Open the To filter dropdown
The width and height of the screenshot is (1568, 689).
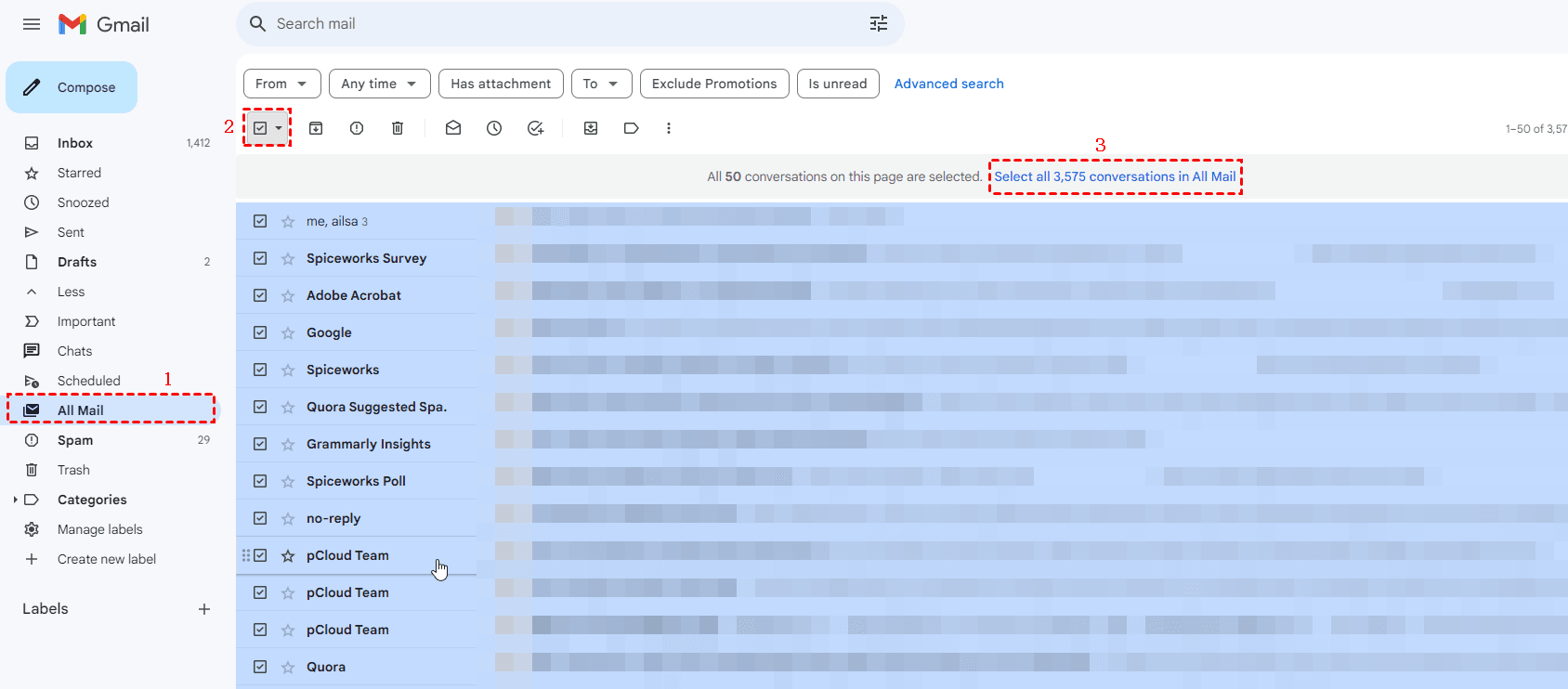coord(602,84)
